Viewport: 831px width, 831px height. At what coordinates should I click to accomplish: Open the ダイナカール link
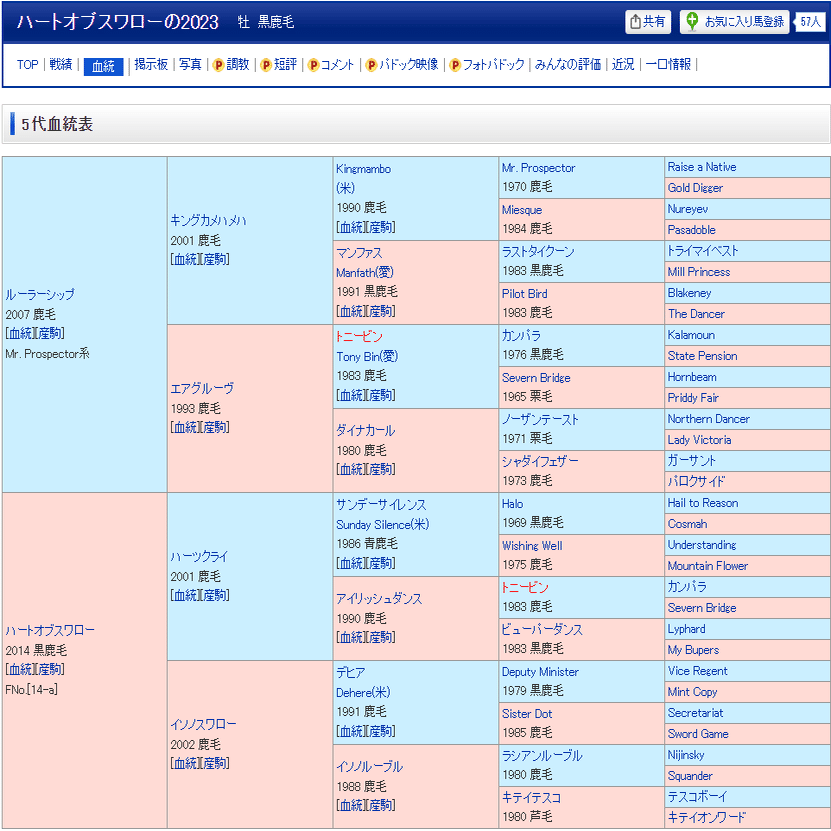click(x=366, y=431)
